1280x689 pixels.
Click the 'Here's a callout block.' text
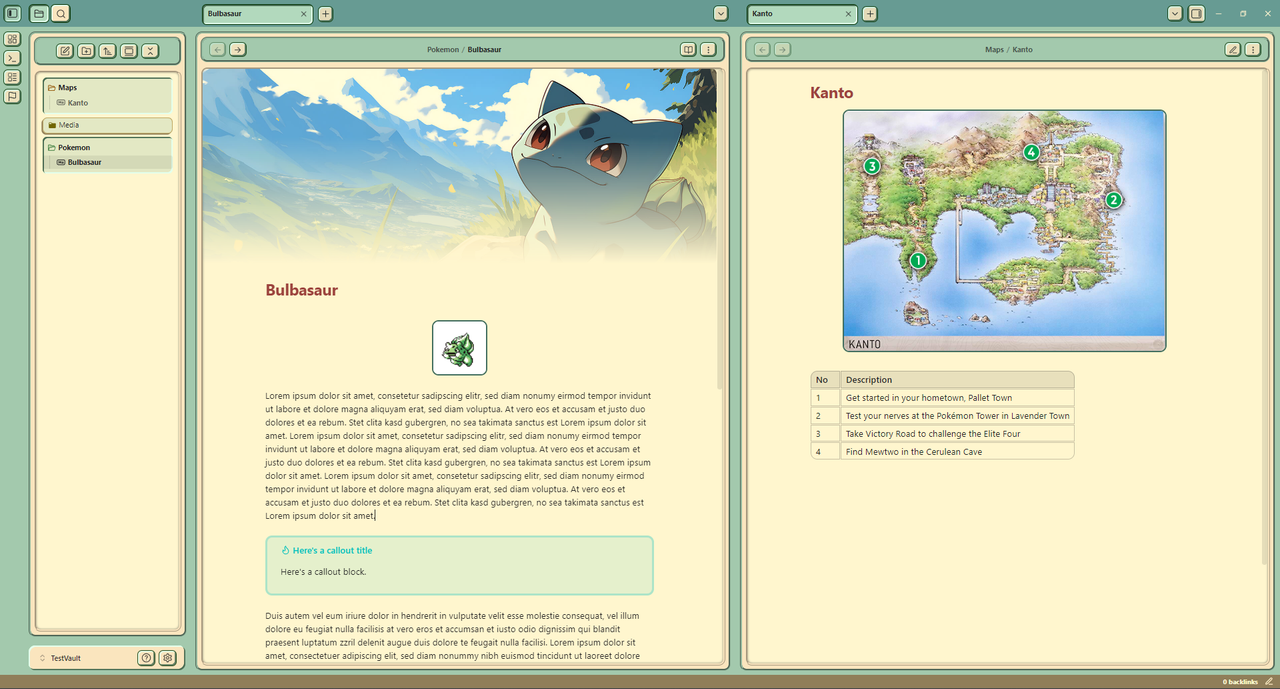(323, 572)
